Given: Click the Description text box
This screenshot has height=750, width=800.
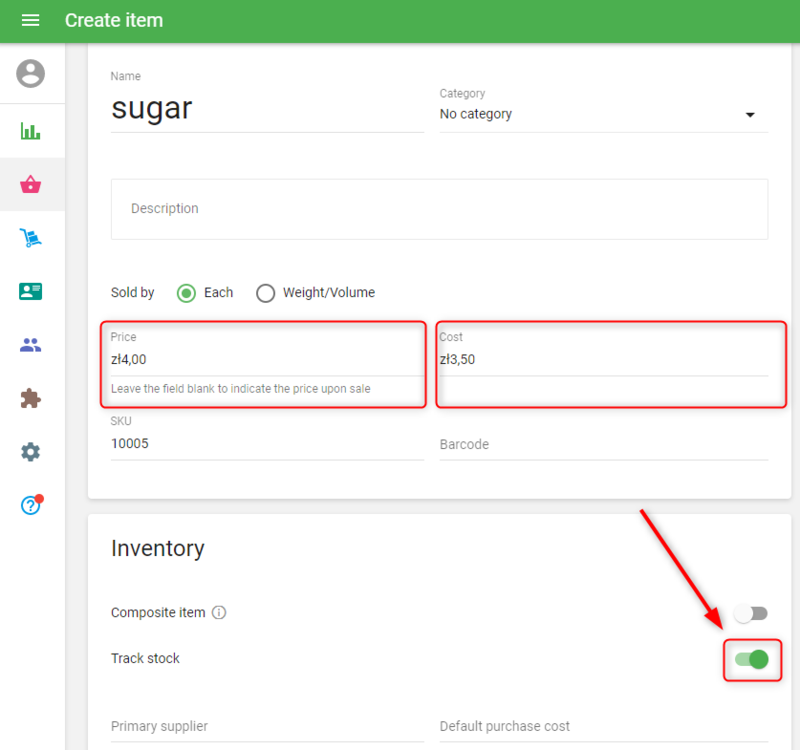Looking at the screenshot, I should coord(439,209).
